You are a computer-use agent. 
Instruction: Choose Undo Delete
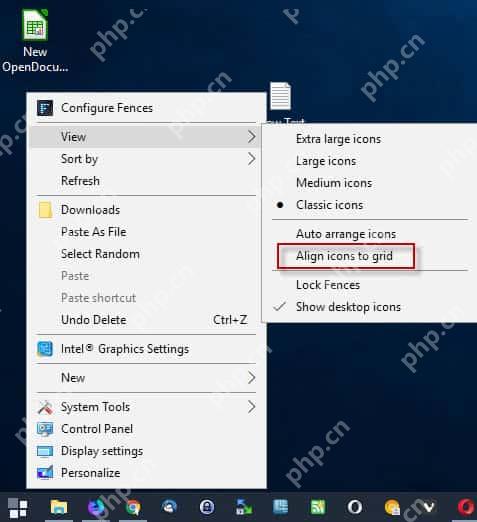145,320
